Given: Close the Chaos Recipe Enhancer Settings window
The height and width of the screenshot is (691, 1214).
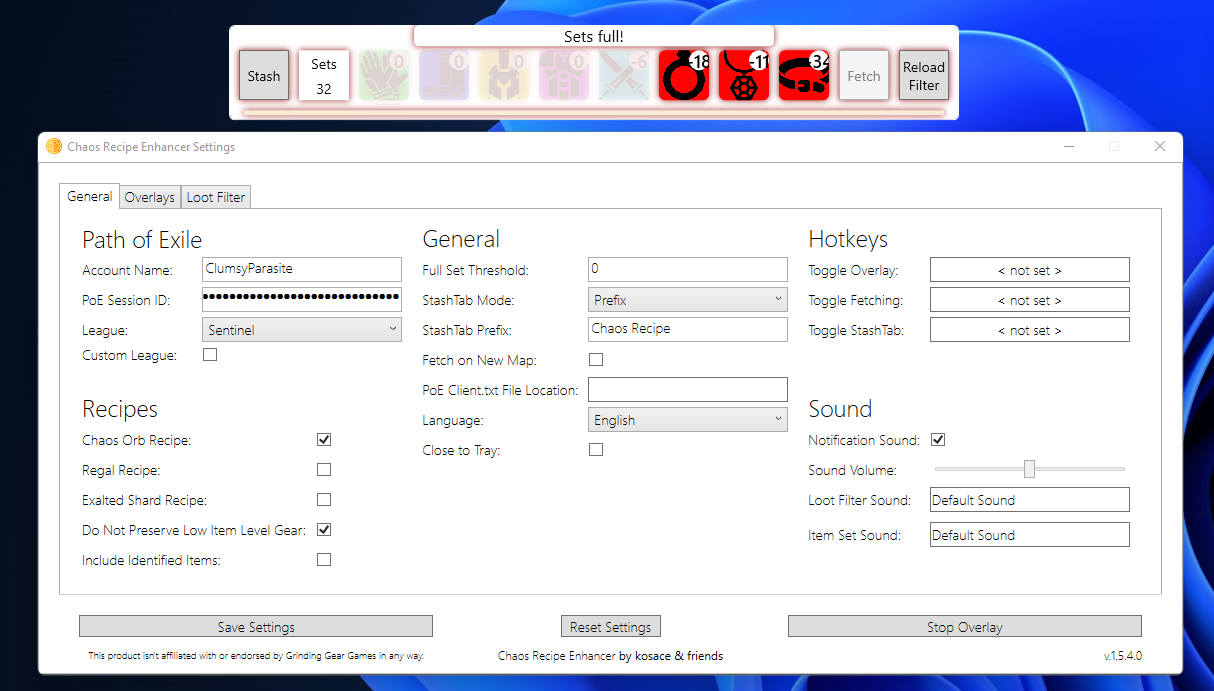Looking at the screenshot, I should pos(1160,146).
